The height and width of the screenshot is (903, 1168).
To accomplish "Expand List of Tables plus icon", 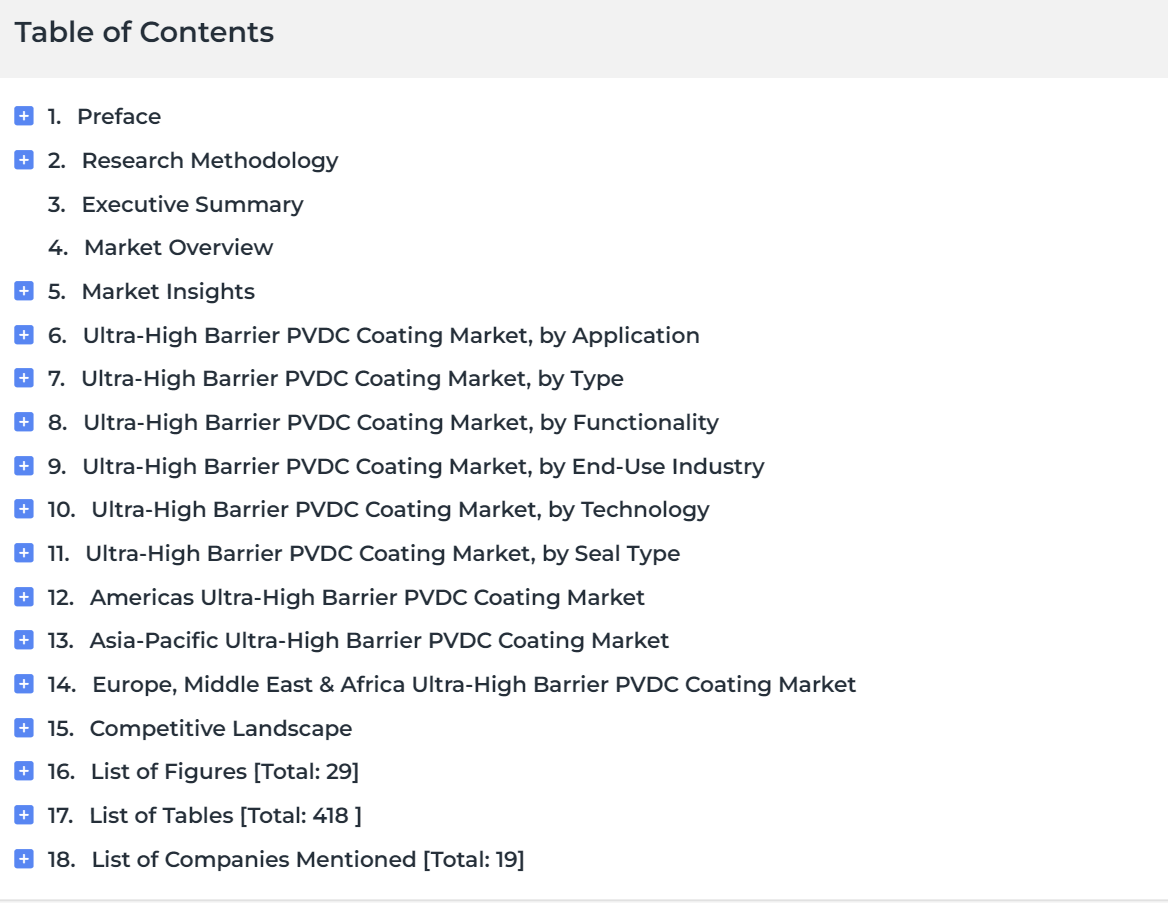I will click(24, 816).
